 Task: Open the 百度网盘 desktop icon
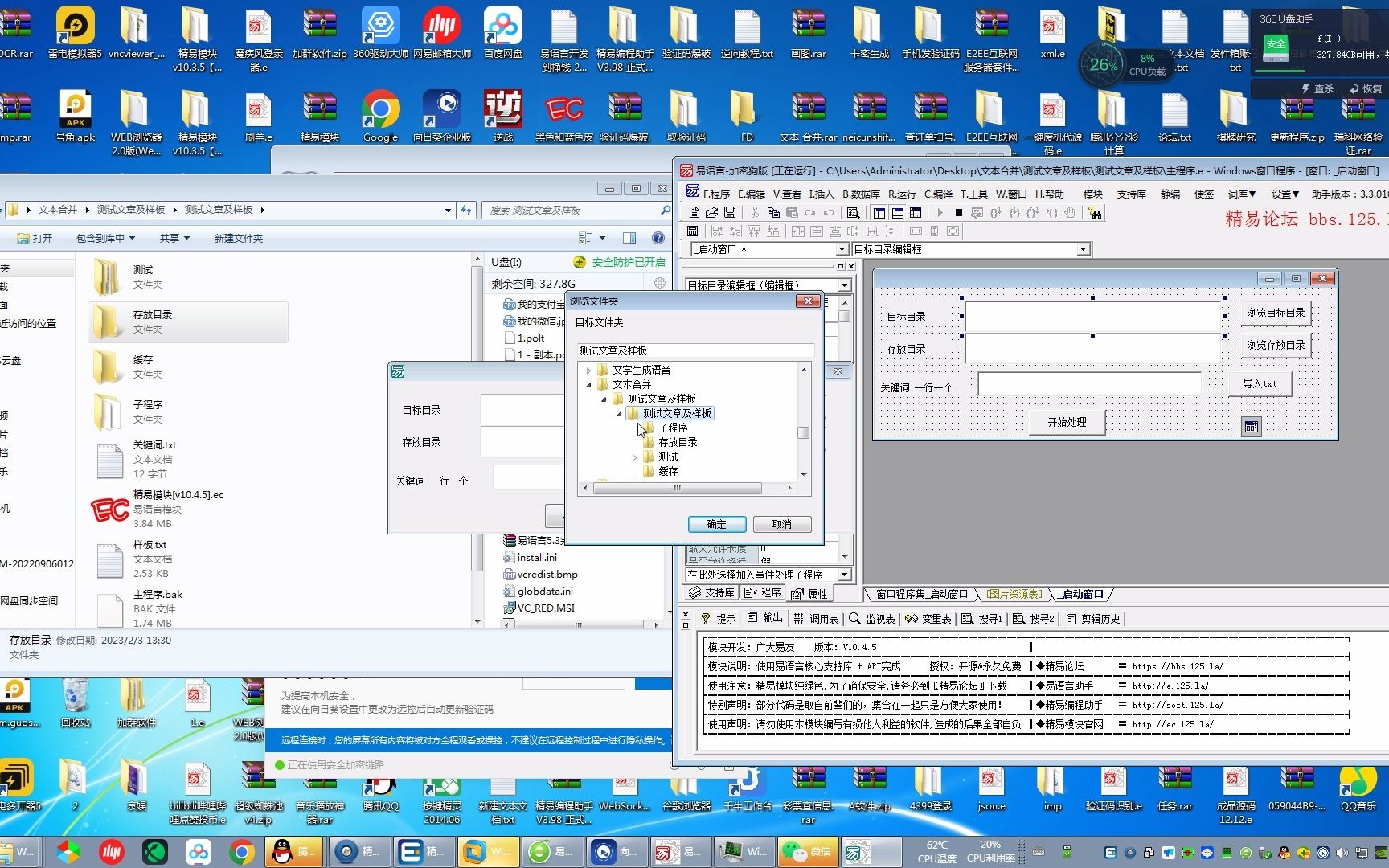[503, 32]
